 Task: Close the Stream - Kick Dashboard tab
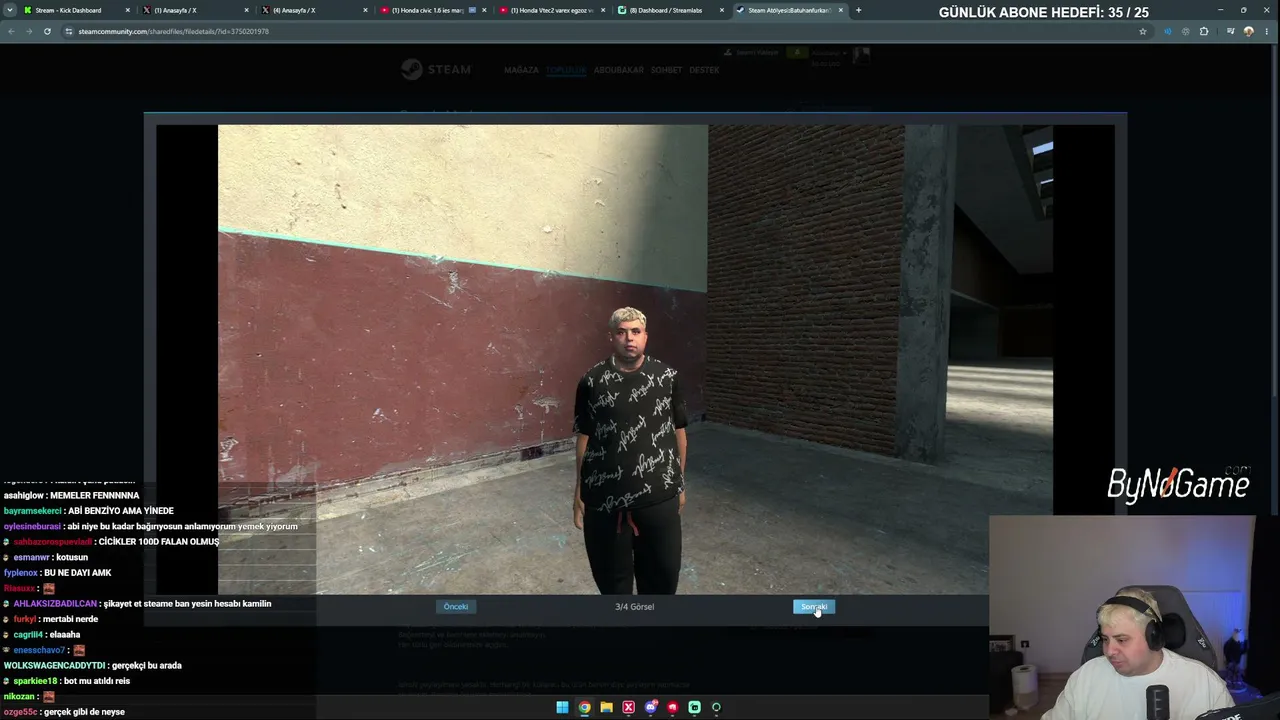point(127,10)
